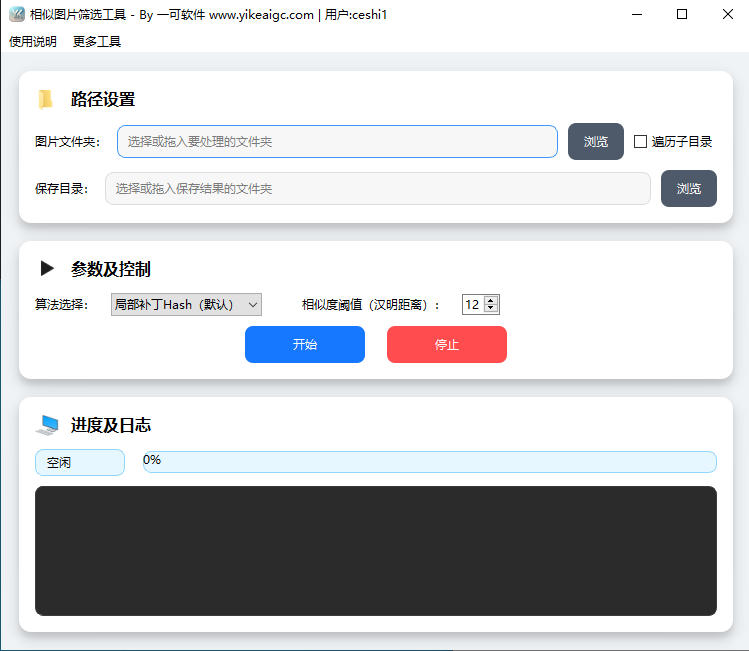Decrease the 相似度阈值 value with down arrow

pyautogui.click(x=491, y=308)
